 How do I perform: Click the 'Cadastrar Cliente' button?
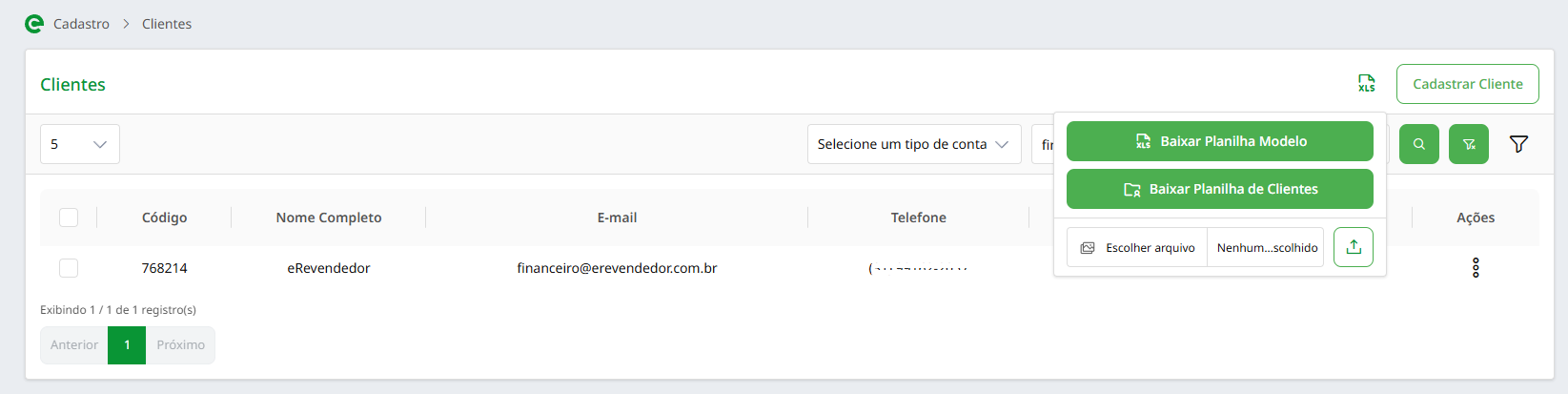click(x=1467, y=84)
